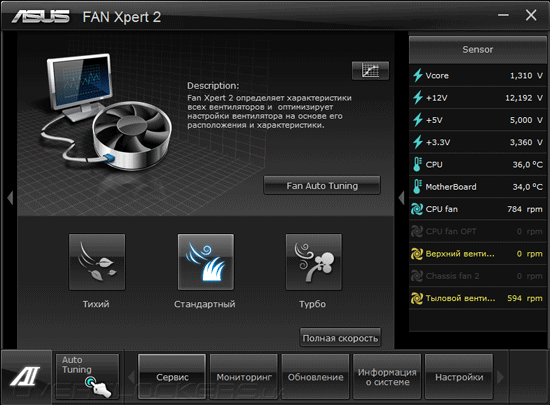This screenshot has width=550, height=405.
Task: Open the Обновление menu
Action: pos(315,377)
